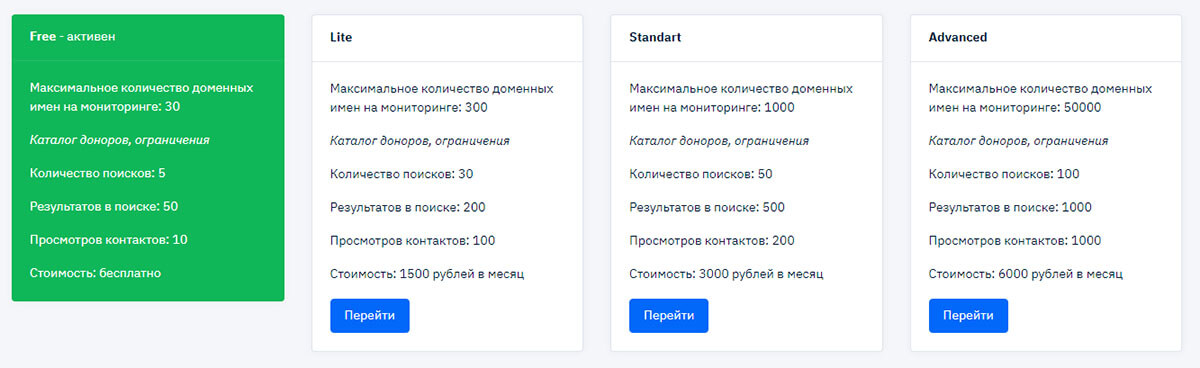Click Результатов в поиске: 500 in Standart
Screen dimensions: 1200x368
click(x=707, y=207)
